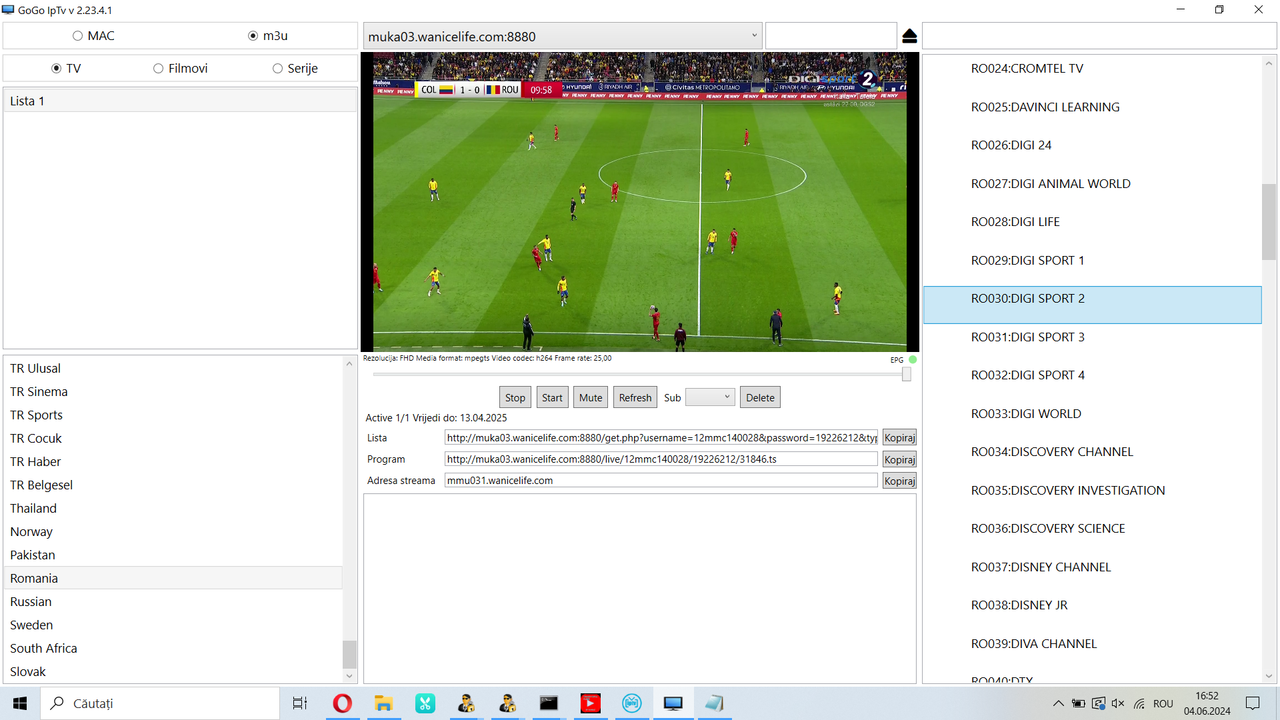
Task: Open the teal scissors app in the taskbar
Action: pyautogui.click(x=424, y=703)
